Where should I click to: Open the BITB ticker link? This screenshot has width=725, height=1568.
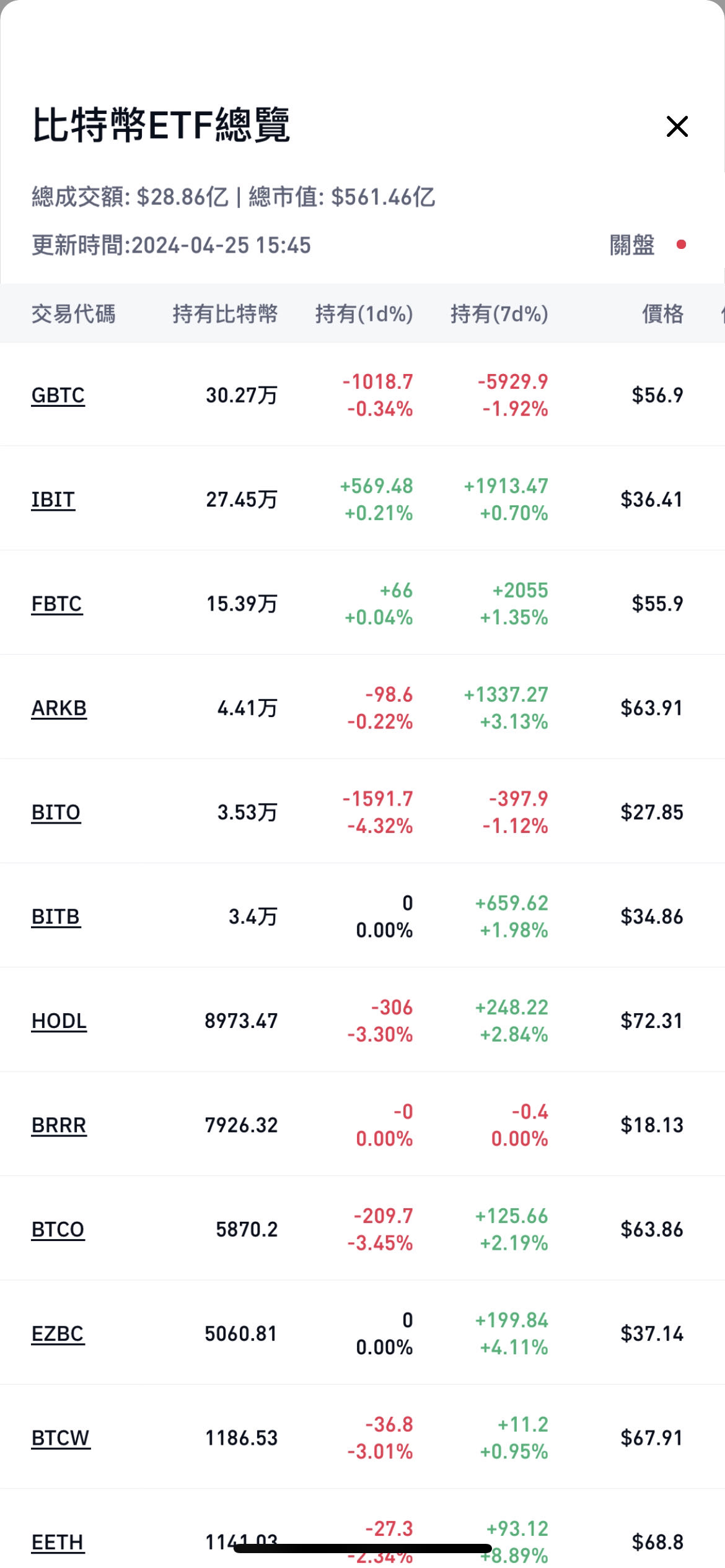[56, 917]
